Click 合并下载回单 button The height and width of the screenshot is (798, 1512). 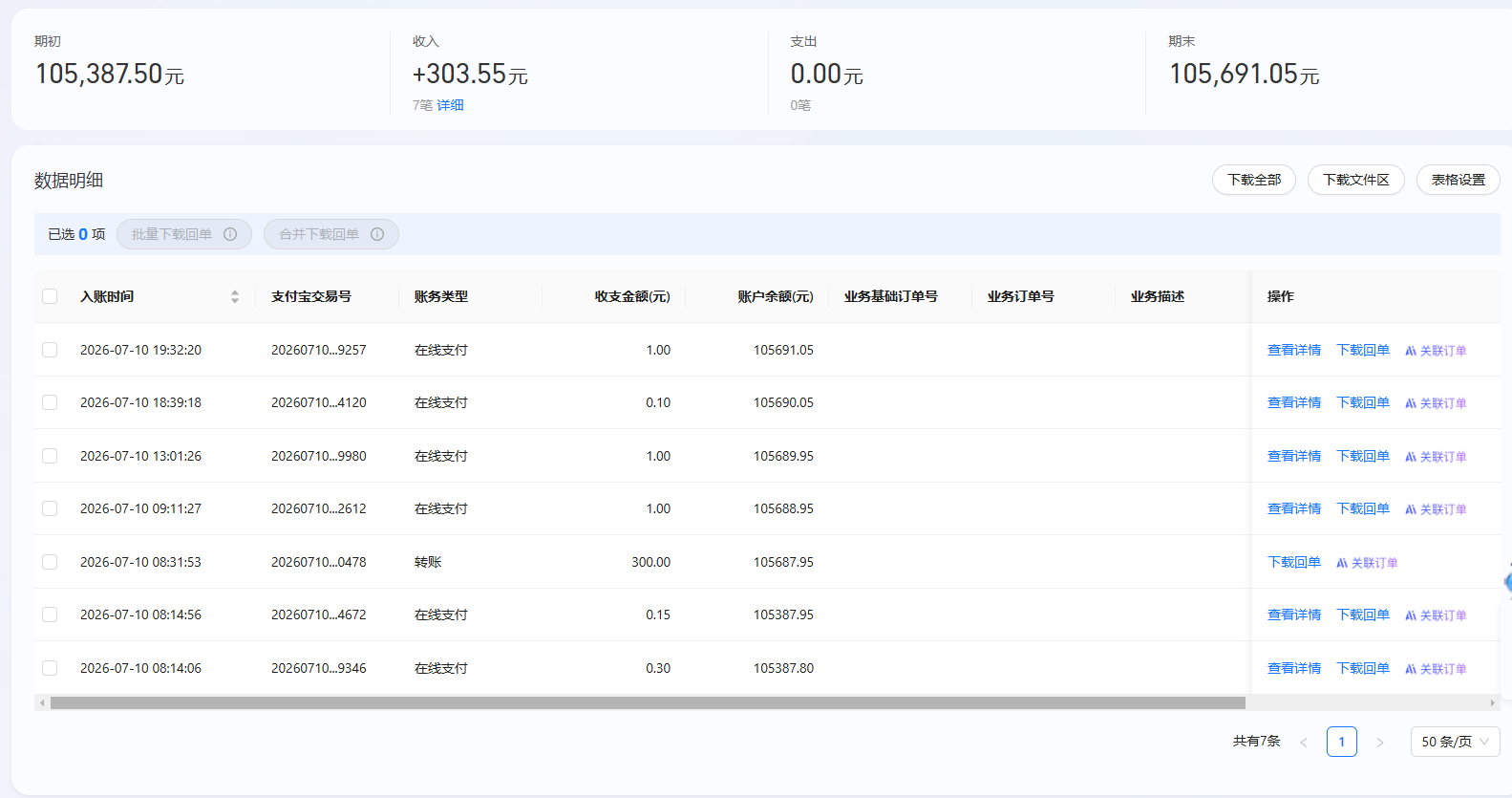coord(331,234)
